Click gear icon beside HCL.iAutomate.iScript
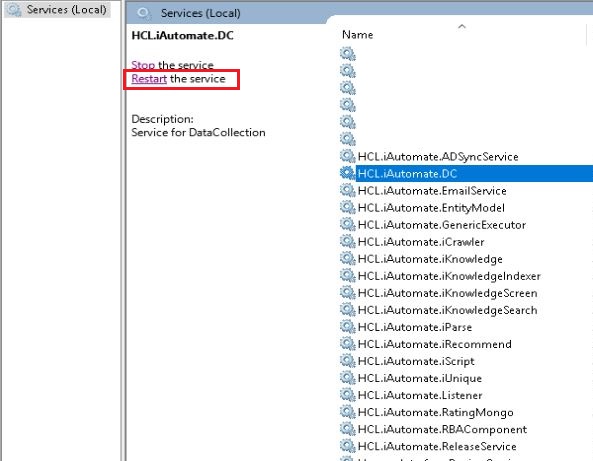The width and height of the screenshot is (593, 461). tap(348, 360)
